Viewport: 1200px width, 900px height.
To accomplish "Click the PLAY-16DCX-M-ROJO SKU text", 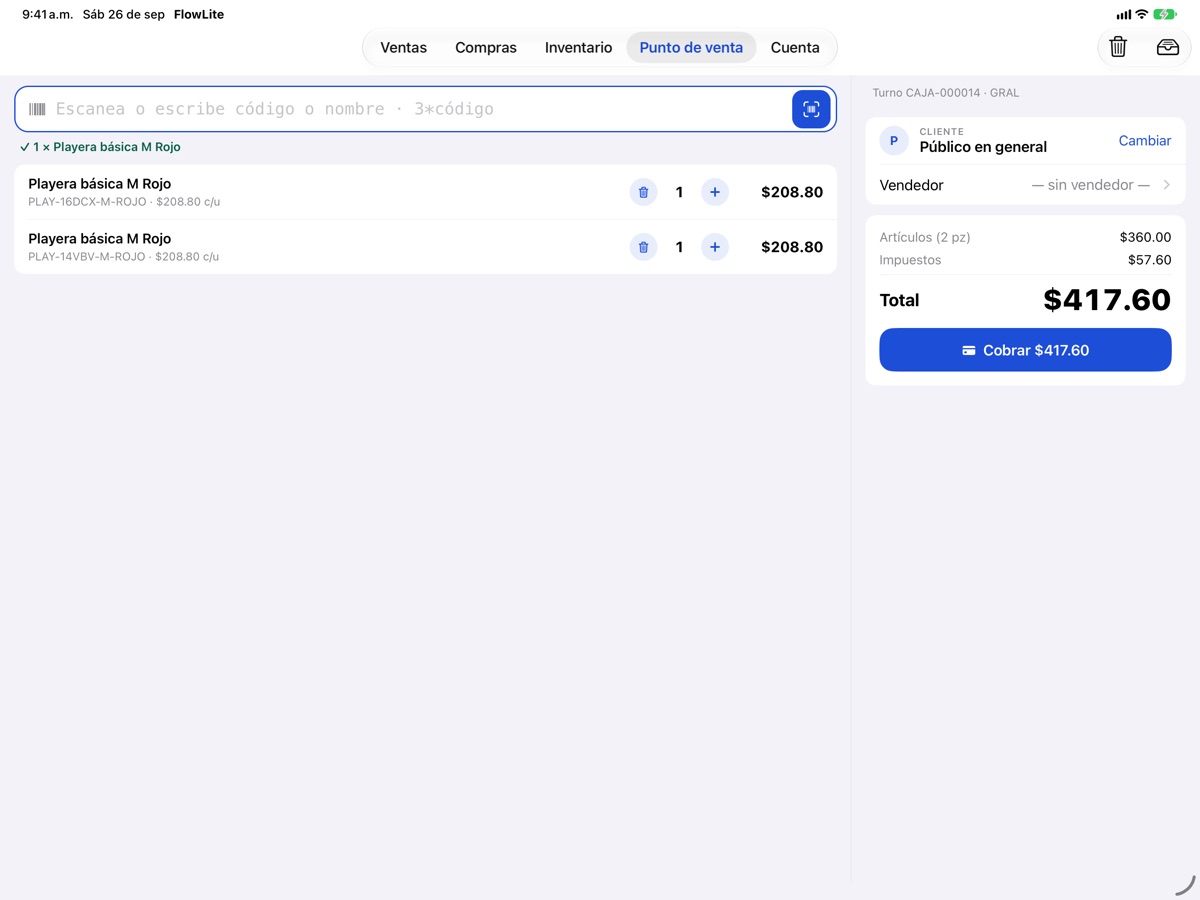I will pos(87,202).
